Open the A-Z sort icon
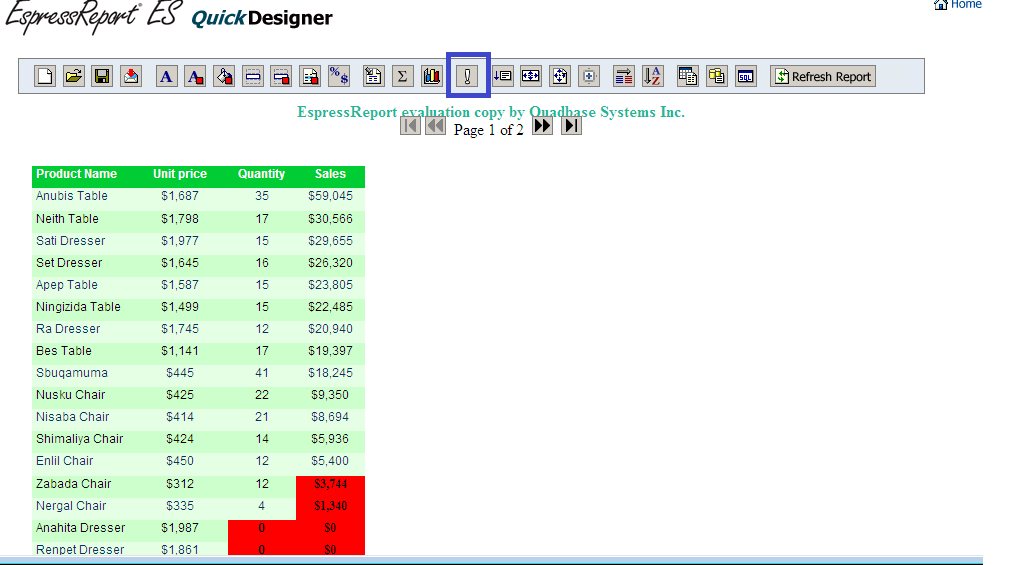The height and width of the screenshot is (565, 1017). [x=652, y=77]
